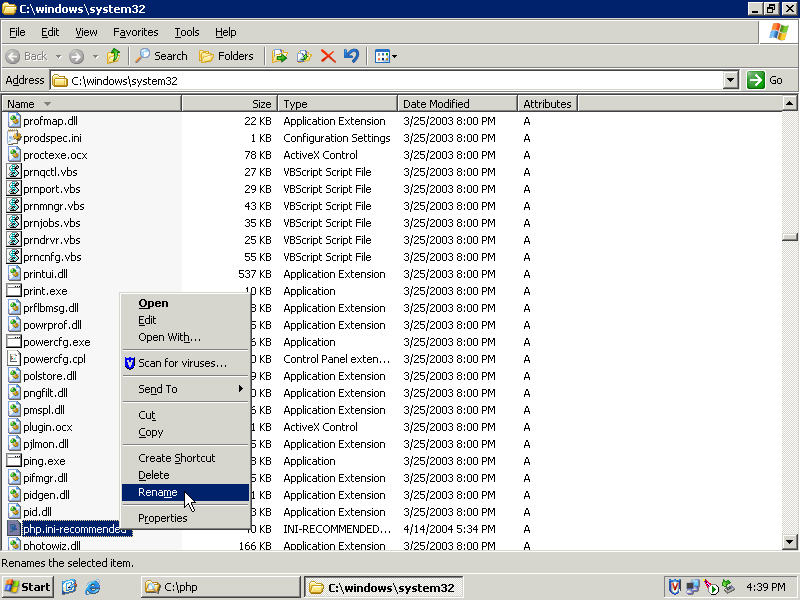Viewport: 800px width, 600px height.
Task: Click the Up folder toolbar icon
Action: [x=114, y=56]
